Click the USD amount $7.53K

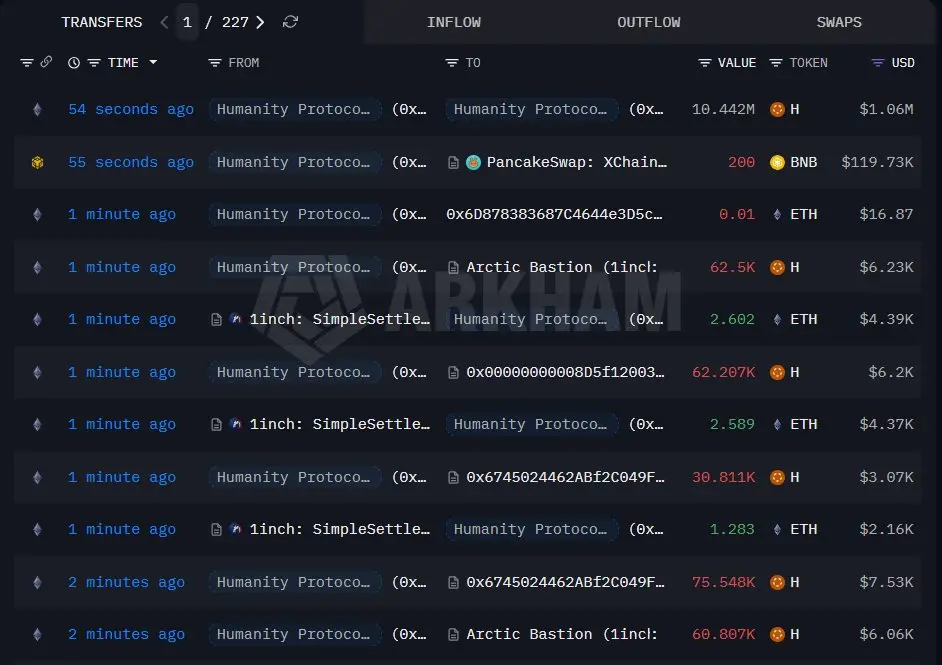pos(886,582)
